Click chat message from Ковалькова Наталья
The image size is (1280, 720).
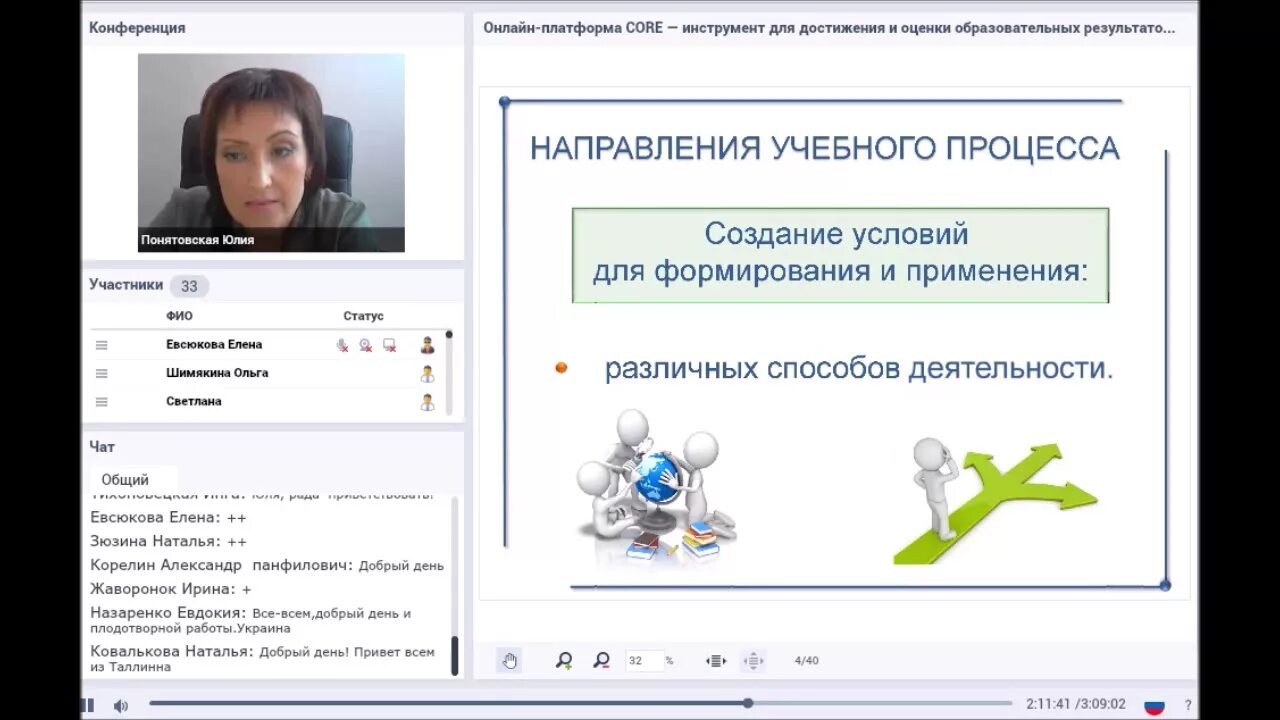click(x=262, y=659)
